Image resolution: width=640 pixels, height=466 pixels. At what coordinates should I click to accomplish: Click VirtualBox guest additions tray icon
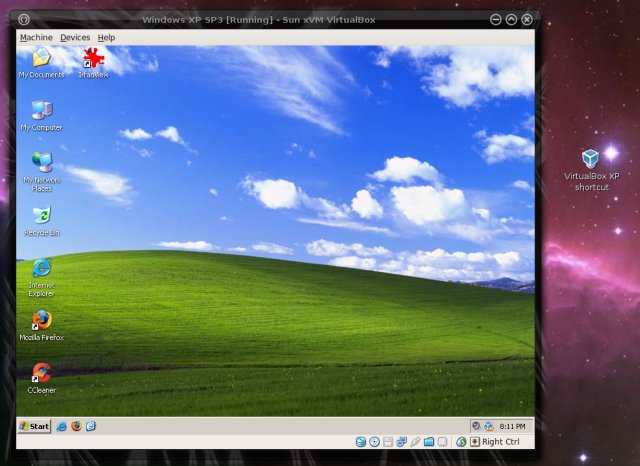pos(489,426)
